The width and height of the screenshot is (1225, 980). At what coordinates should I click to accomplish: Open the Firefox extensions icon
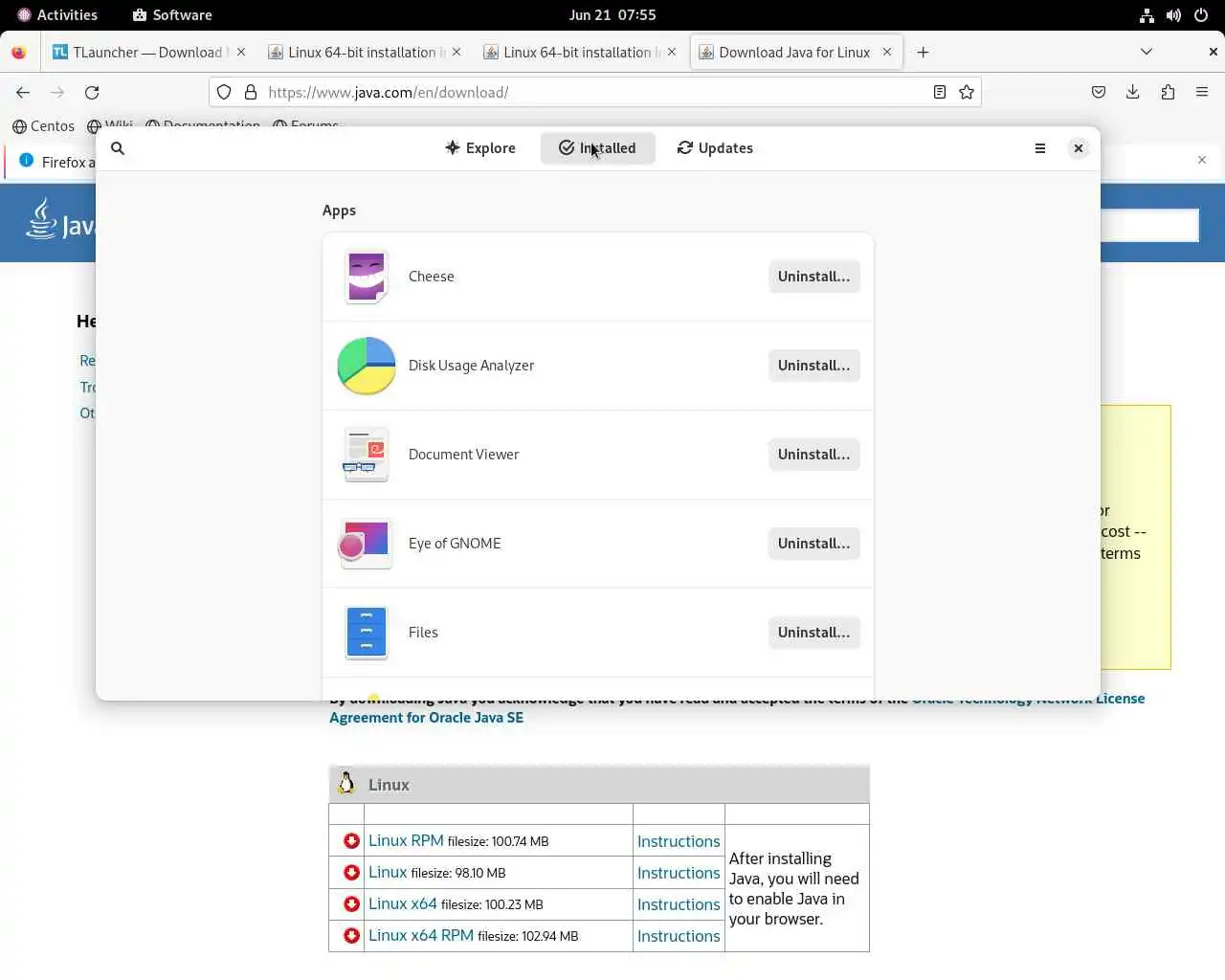pyautogui.click(x=1168, y=92)
